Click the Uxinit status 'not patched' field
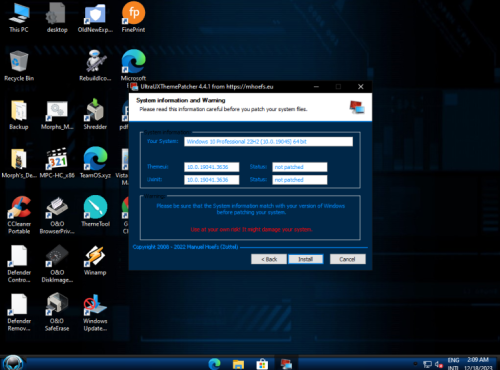 tap(300, 180)
